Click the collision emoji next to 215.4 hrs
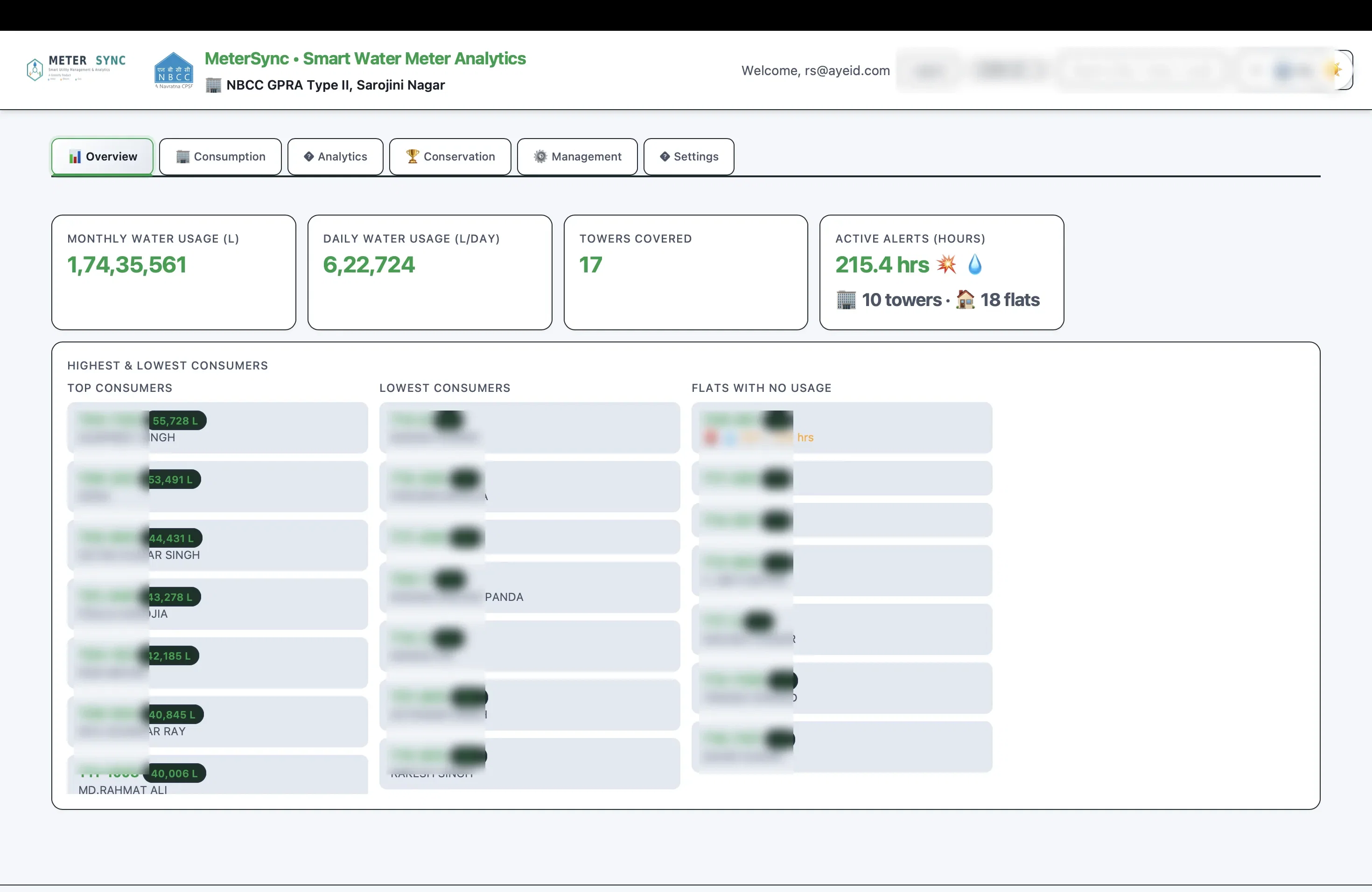 point(945,265)
